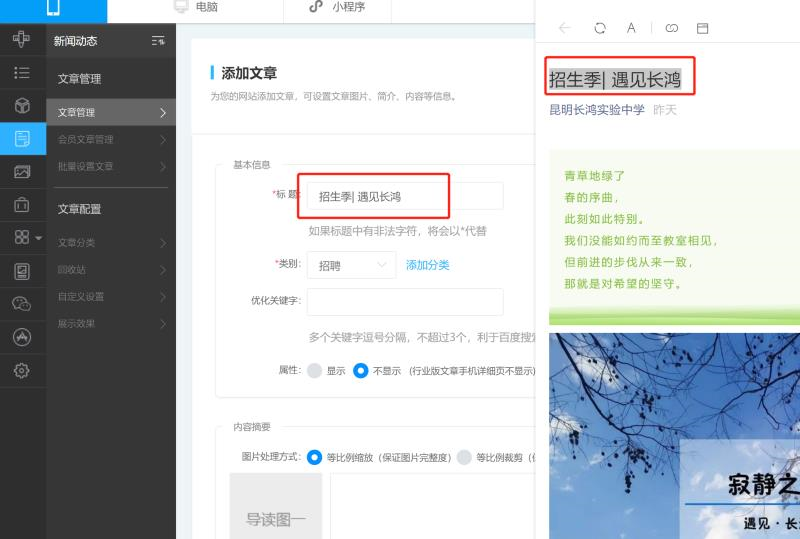Open the WeChat icon in the left sidebar
The height and width of the screenshot is (539, 800).
[x=22, y=304]
